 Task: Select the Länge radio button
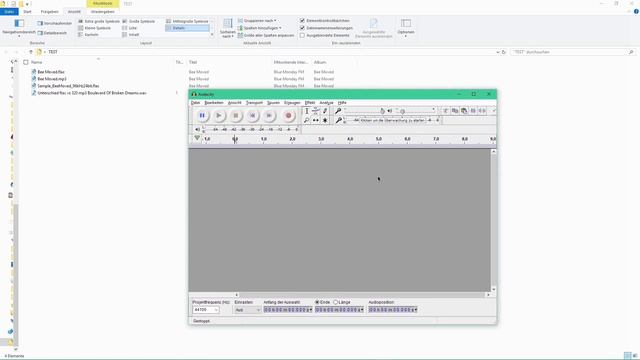point(336,302)
